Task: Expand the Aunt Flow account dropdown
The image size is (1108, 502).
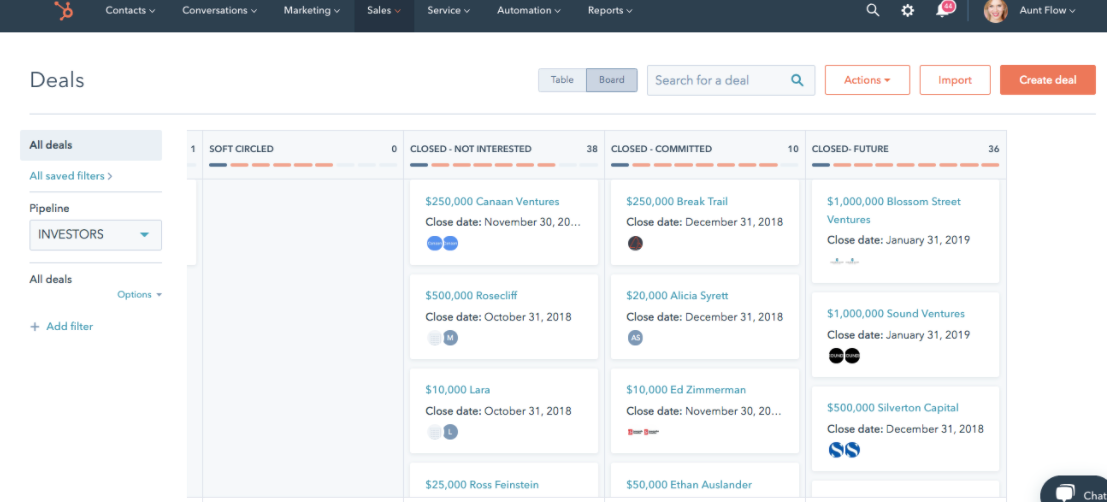Action: [1047, 11]
